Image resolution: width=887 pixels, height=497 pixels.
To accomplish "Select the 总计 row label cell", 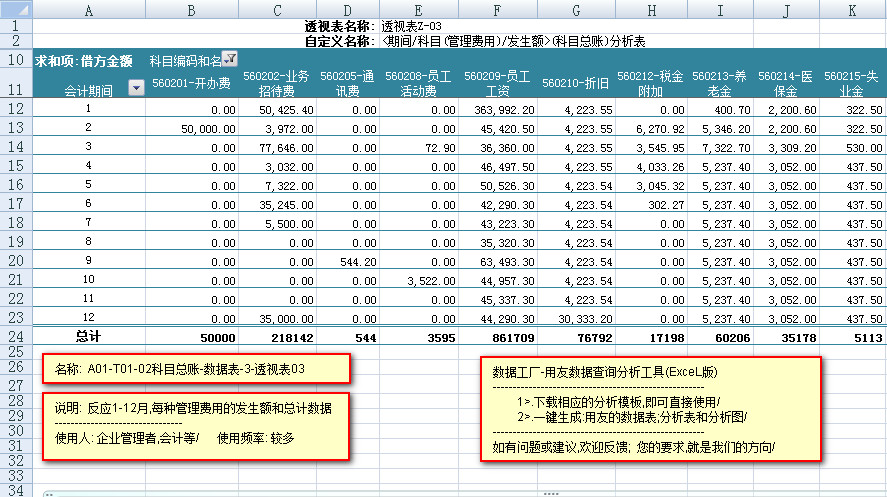I will (x=88, y=335).
